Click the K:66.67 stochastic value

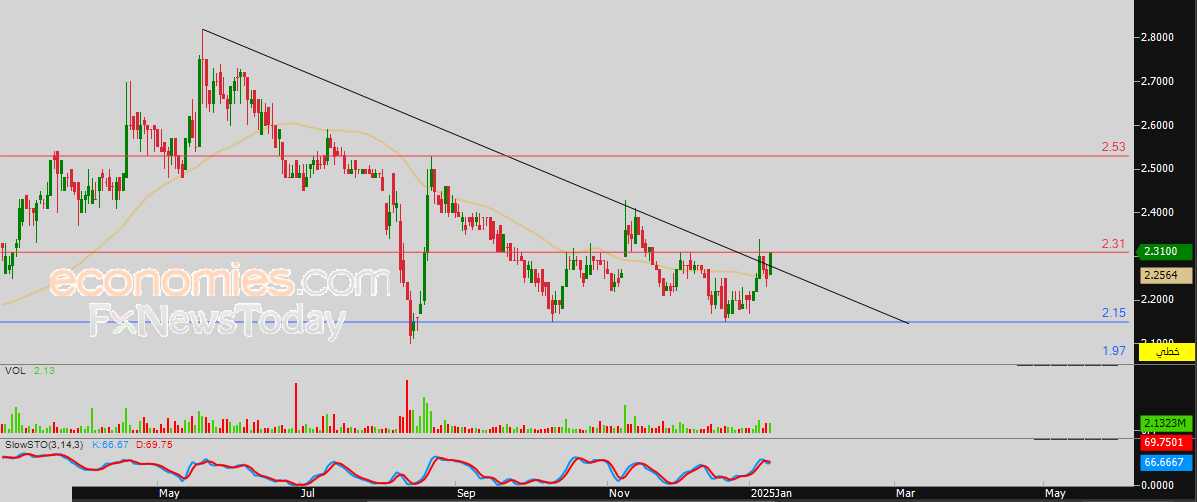coord(111,443)
